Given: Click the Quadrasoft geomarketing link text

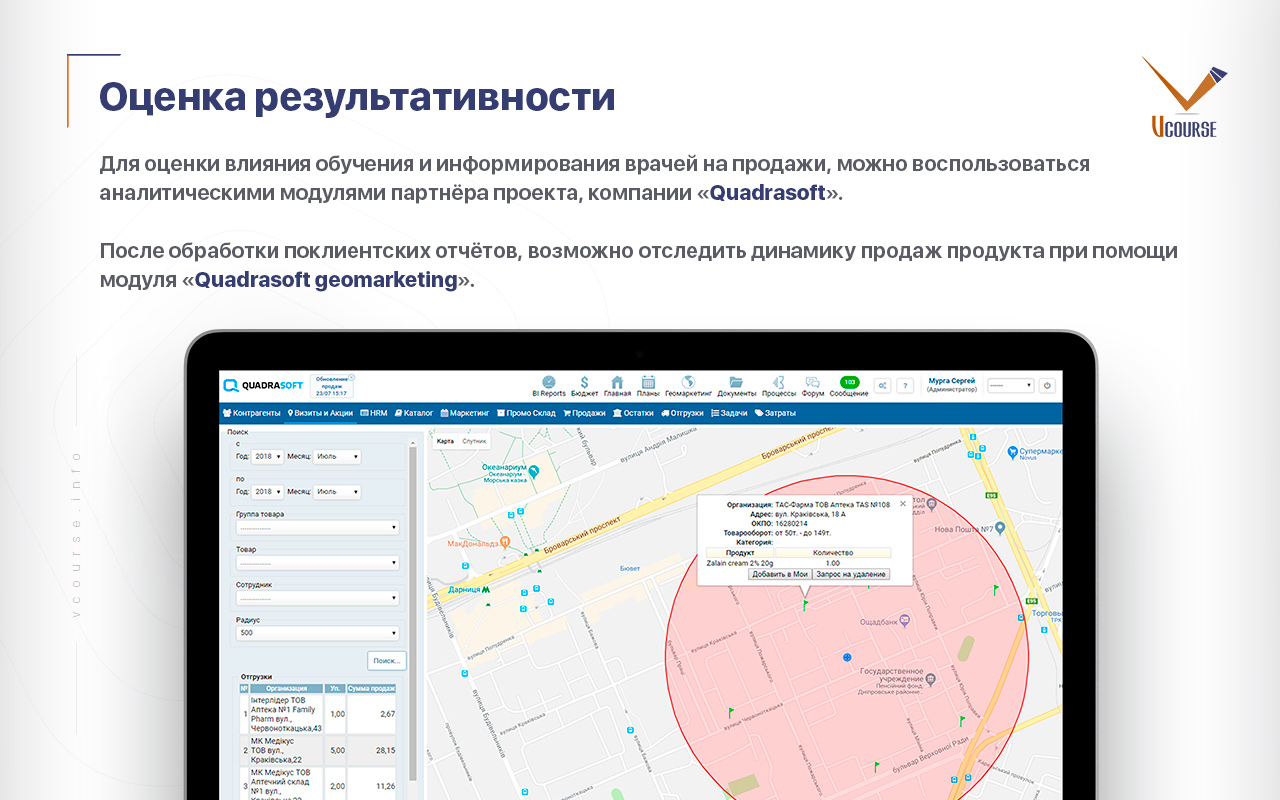Looking at the screenshot, I should tap(326, 280).
